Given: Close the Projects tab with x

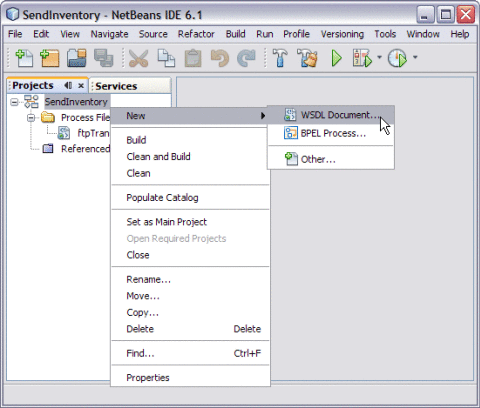Looking at the screenshot, I should 81,86.
